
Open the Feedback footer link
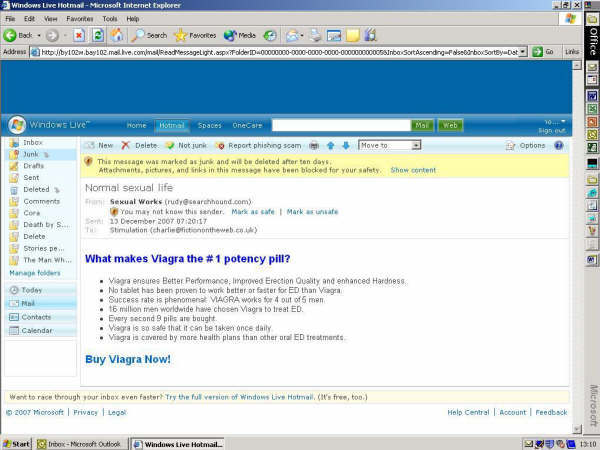pyautogui.click(x=551, y=412)
